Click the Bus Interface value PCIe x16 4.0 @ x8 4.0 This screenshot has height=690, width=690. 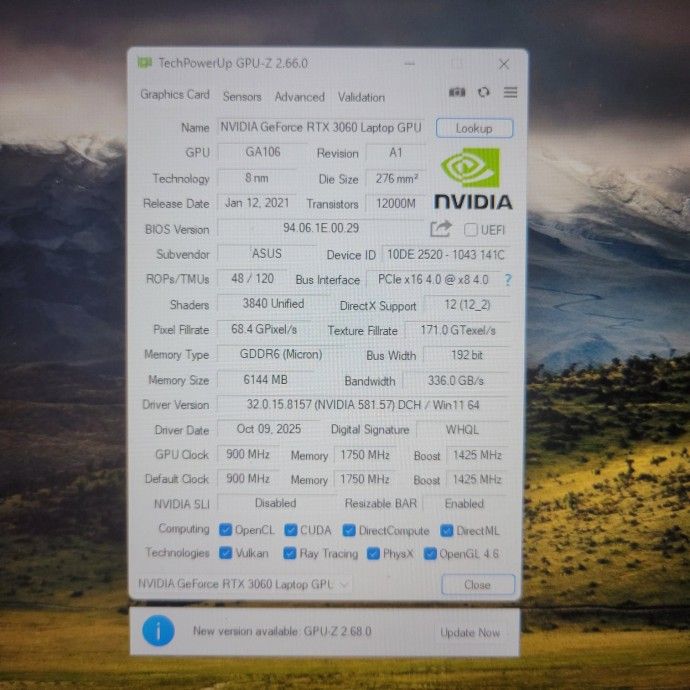pyautogui.click(x=433, y=280)
